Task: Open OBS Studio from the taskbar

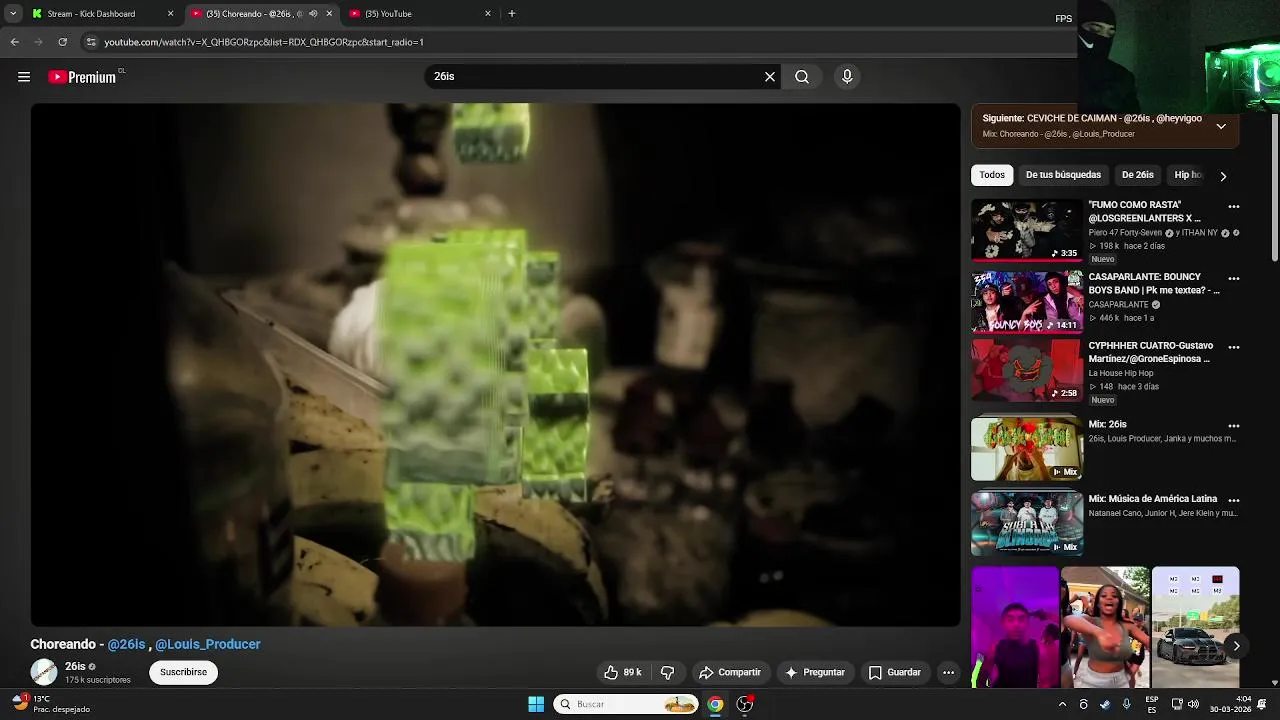Action: pos(745,704)
